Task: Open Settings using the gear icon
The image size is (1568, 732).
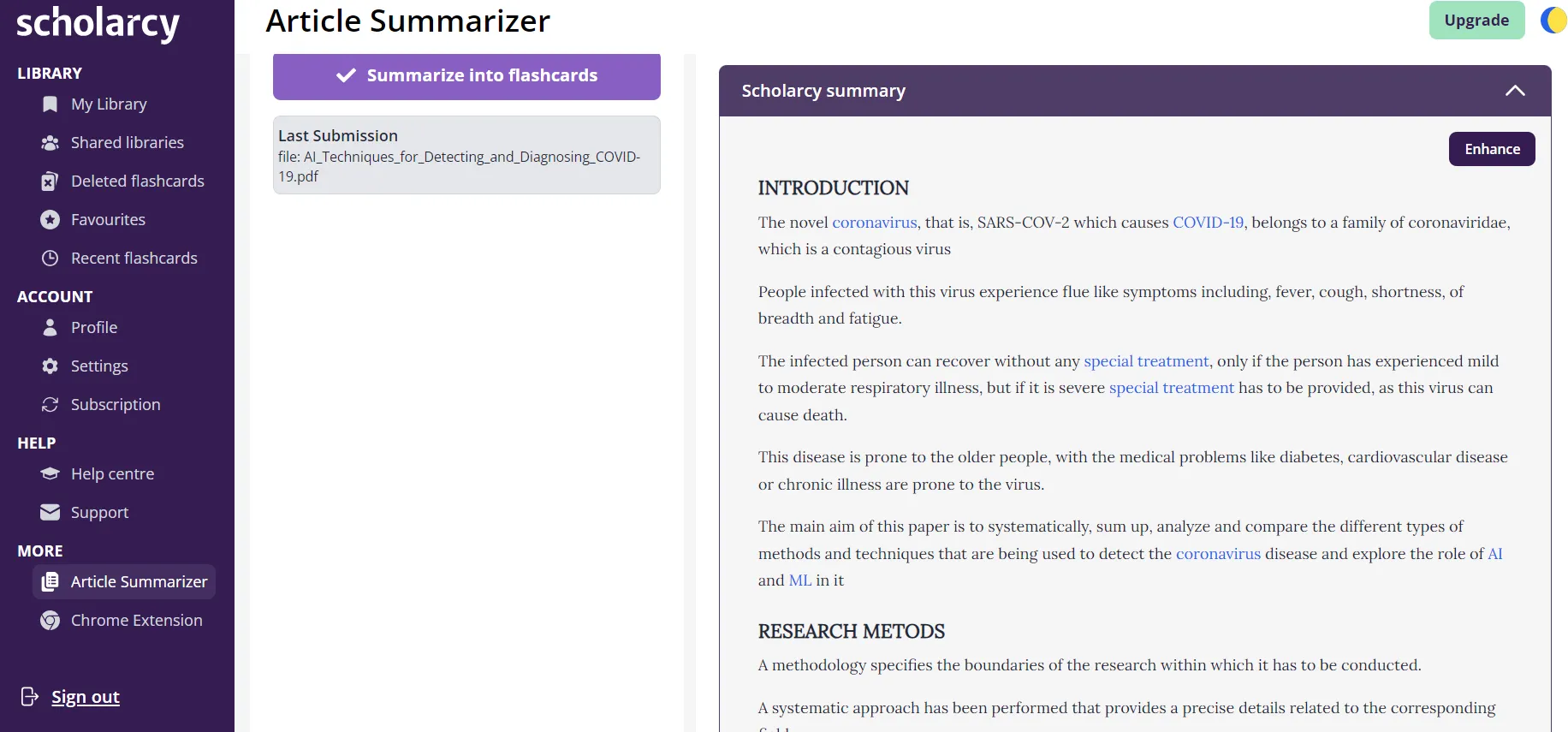Action: point(50,366)
